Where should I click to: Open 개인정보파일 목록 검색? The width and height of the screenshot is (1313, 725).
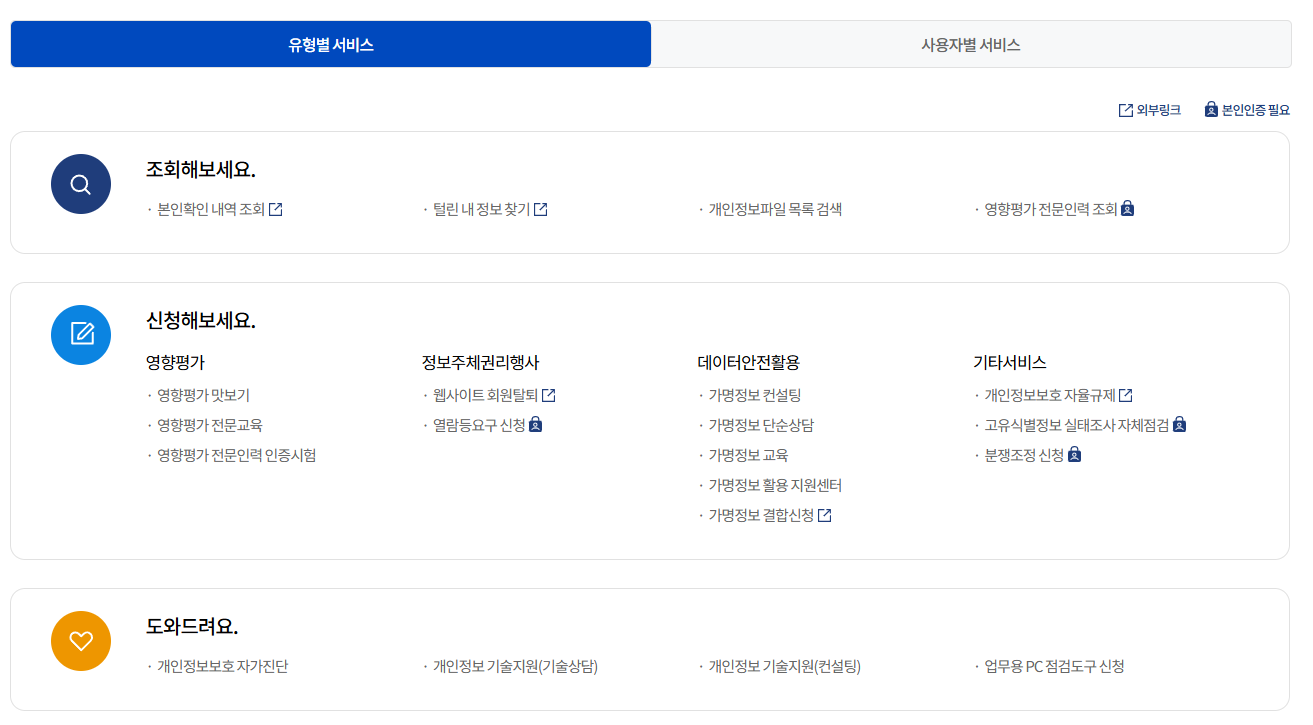coord(776,209)
